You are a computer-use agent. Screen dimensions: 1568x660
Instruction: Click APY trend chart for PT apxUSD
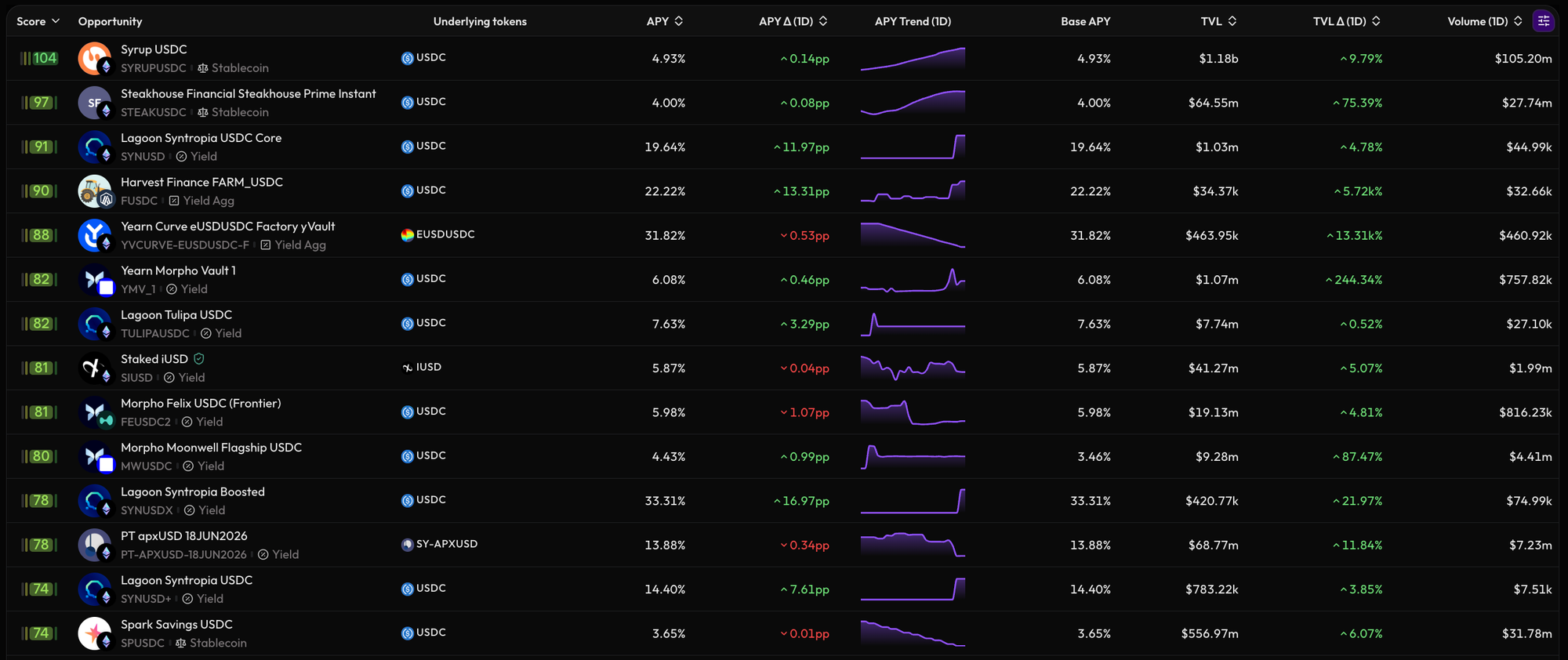click(913, 546)
